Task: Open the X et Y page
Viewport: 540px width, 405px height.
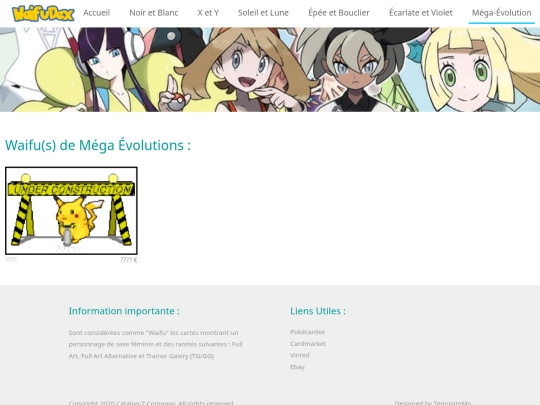Action: point(208,13)
